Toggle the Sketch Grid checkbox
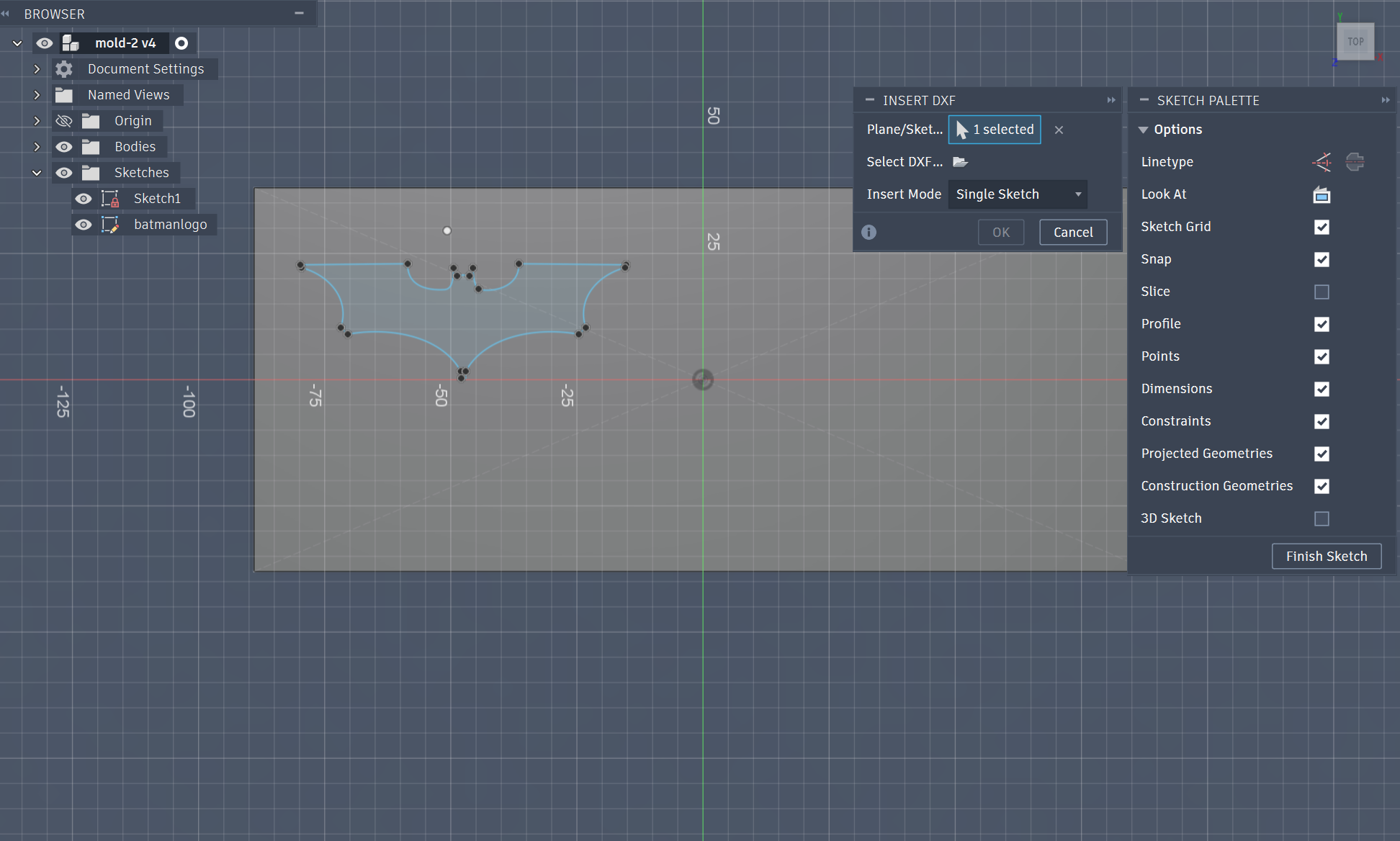1400x841 pixels. [x=1322, y=227]
